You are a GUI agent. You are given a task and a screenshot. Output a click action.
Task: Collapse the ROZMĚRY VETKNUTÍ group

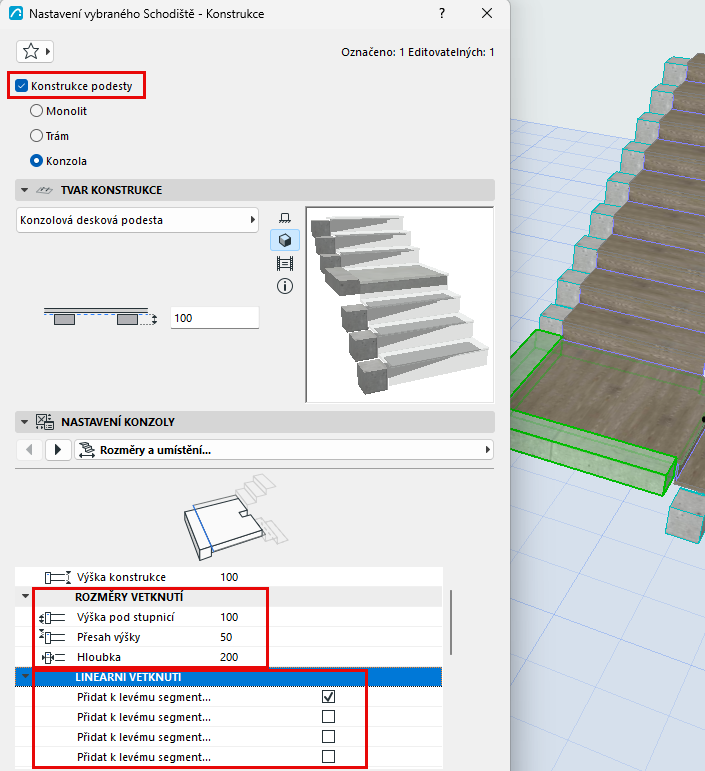pyautogui.click(x=26, y=596)
